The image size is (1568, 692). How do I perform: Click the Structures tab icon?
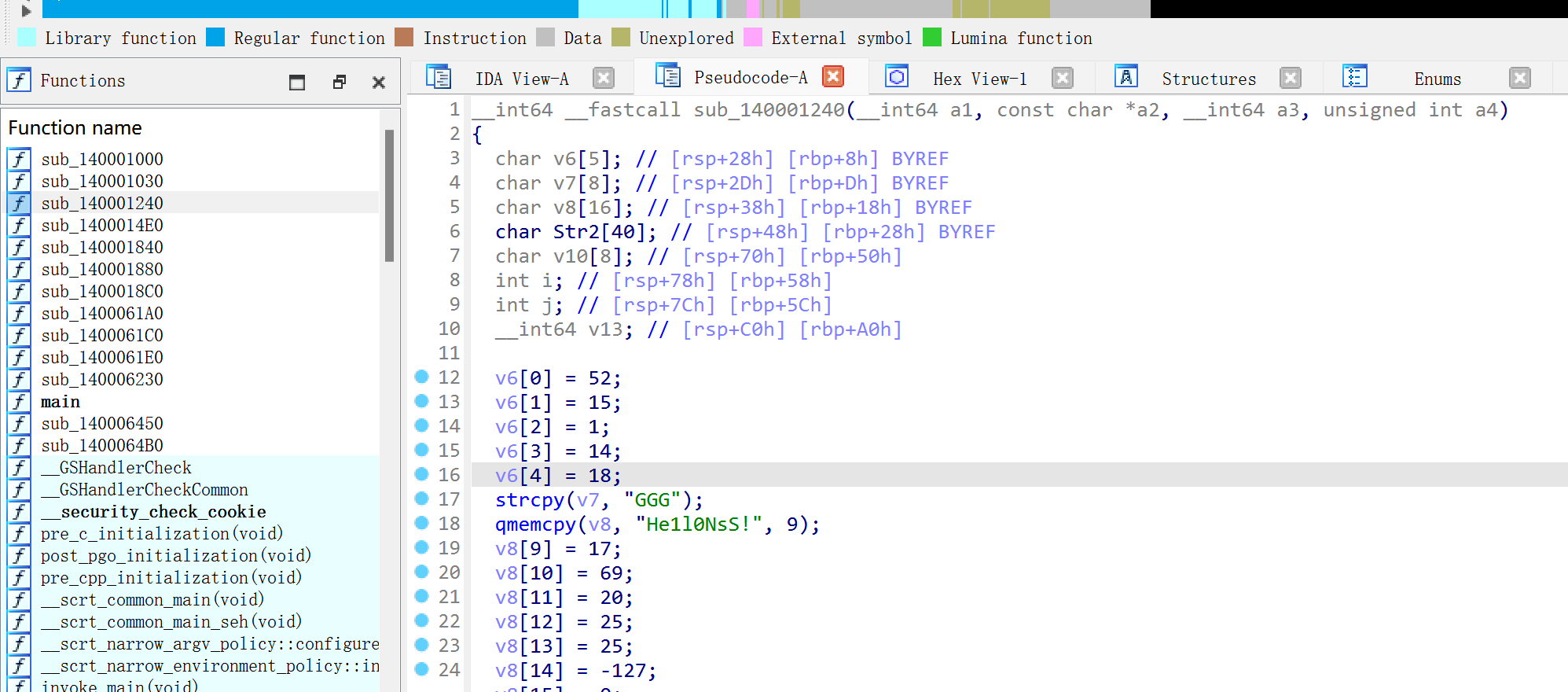pos(1126,76)
